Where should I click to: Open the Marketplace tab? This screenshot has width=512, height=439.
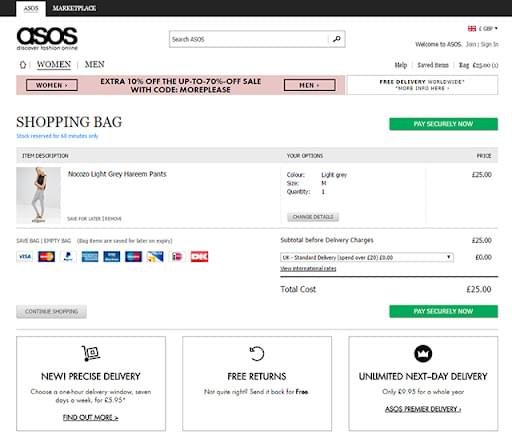74,8
